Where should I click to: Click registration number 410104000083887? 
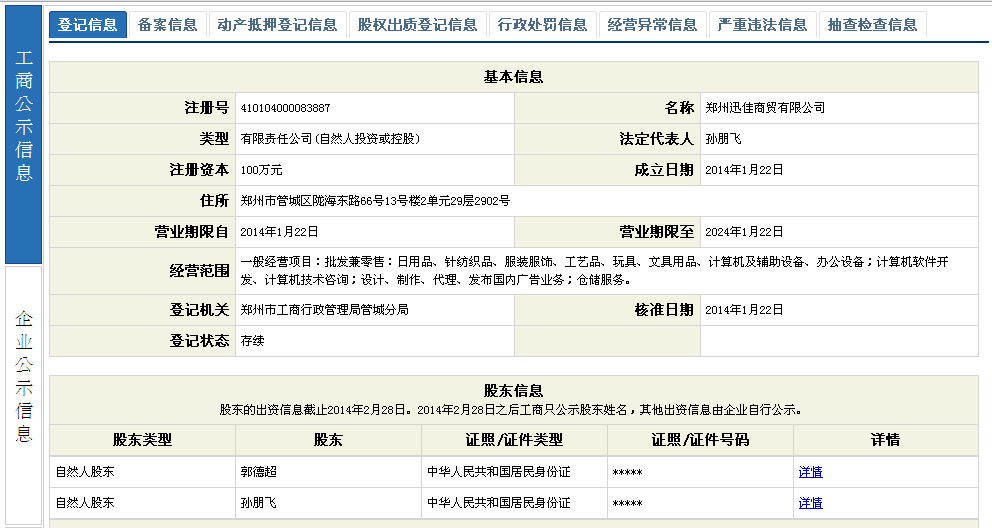point(285,108)
